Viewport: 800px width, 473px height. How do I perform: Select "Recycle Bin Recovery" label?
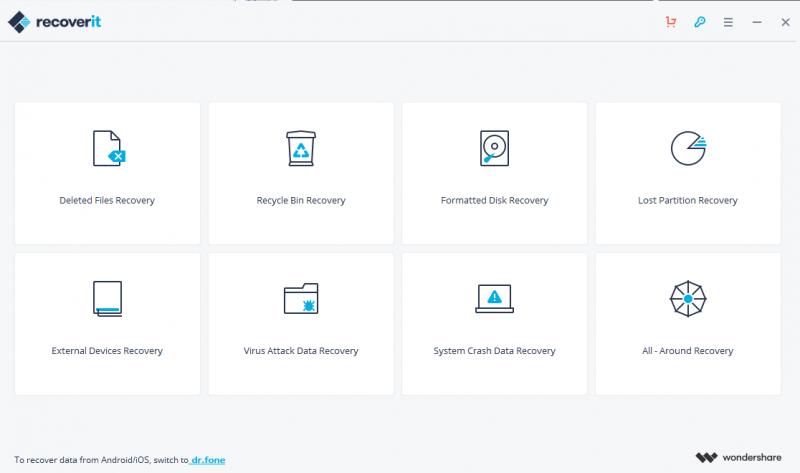pos(301,201)
